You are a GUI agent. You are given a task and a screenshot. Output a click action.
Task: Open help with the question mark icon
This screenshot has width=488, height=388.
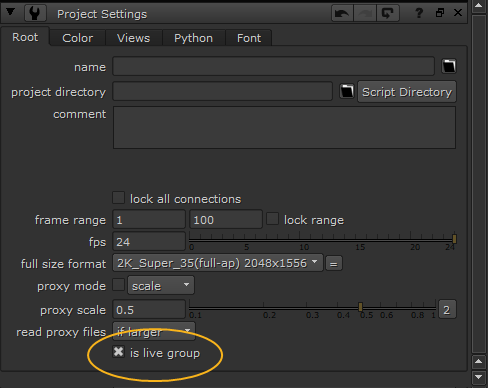click(419, 13)
